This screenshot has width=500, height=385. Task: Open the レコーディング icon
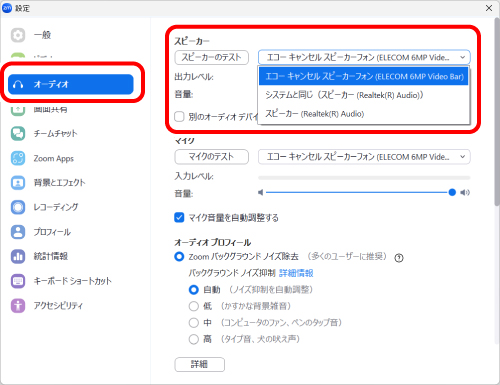click(x=18, y=207)
